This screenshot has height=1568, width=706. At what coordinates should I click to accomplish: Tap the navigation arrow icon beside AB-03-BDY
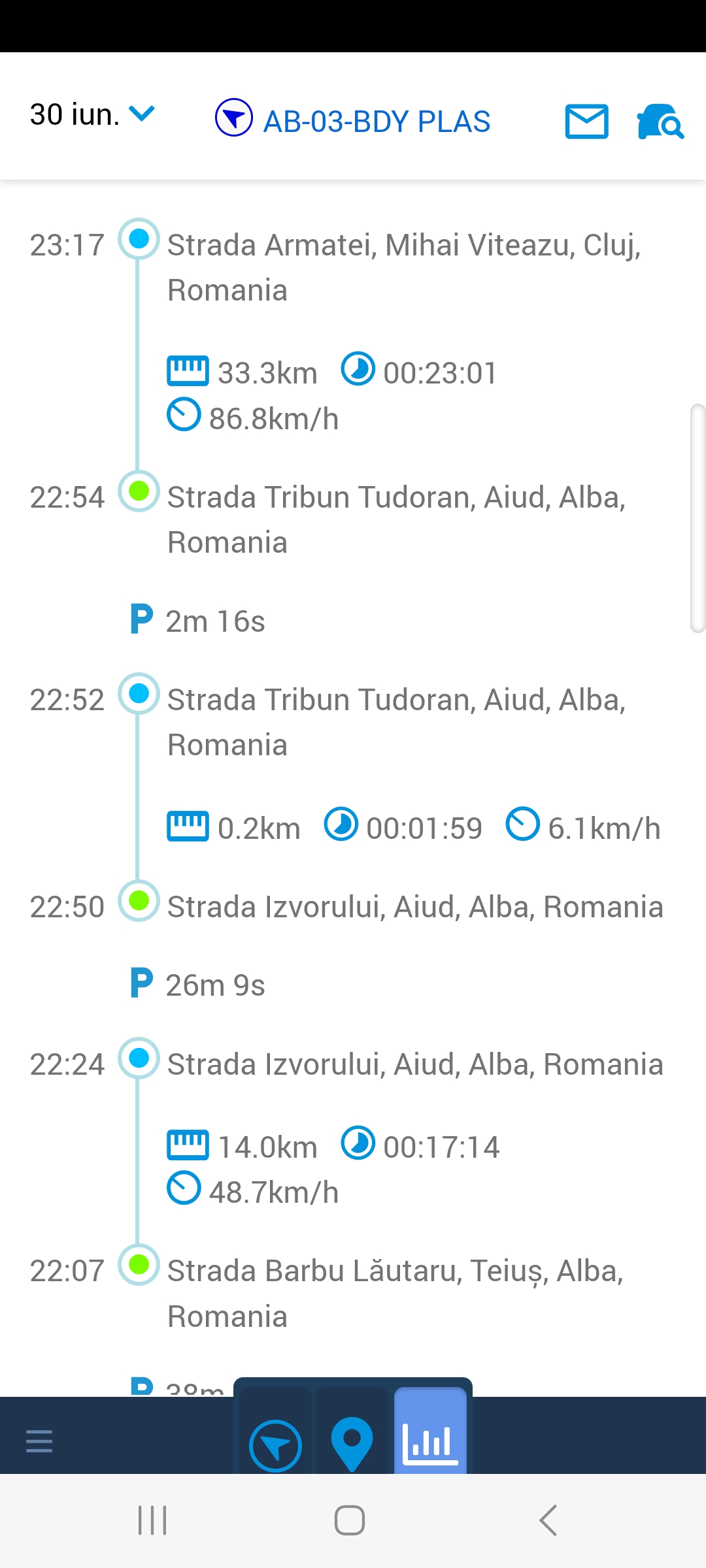coord(234,118)
